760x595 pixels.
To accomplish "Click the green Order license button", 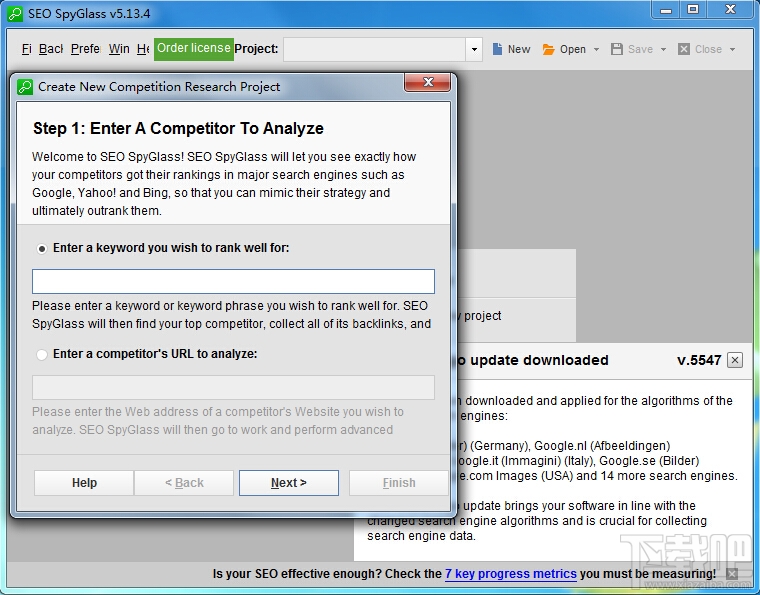I will tap(194, 49).
